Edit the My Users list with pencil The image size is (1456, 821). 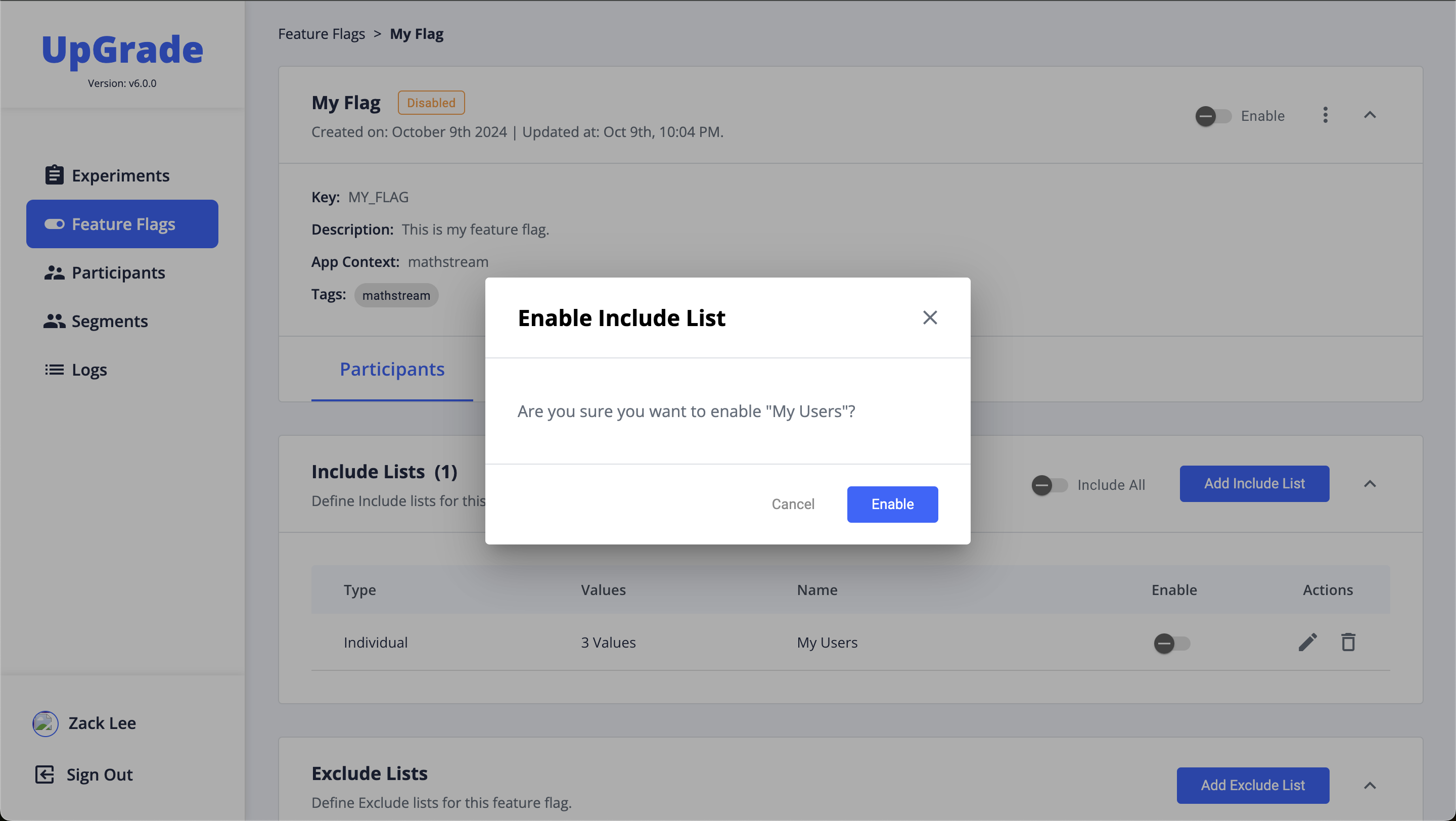[x=1307, y=643]
